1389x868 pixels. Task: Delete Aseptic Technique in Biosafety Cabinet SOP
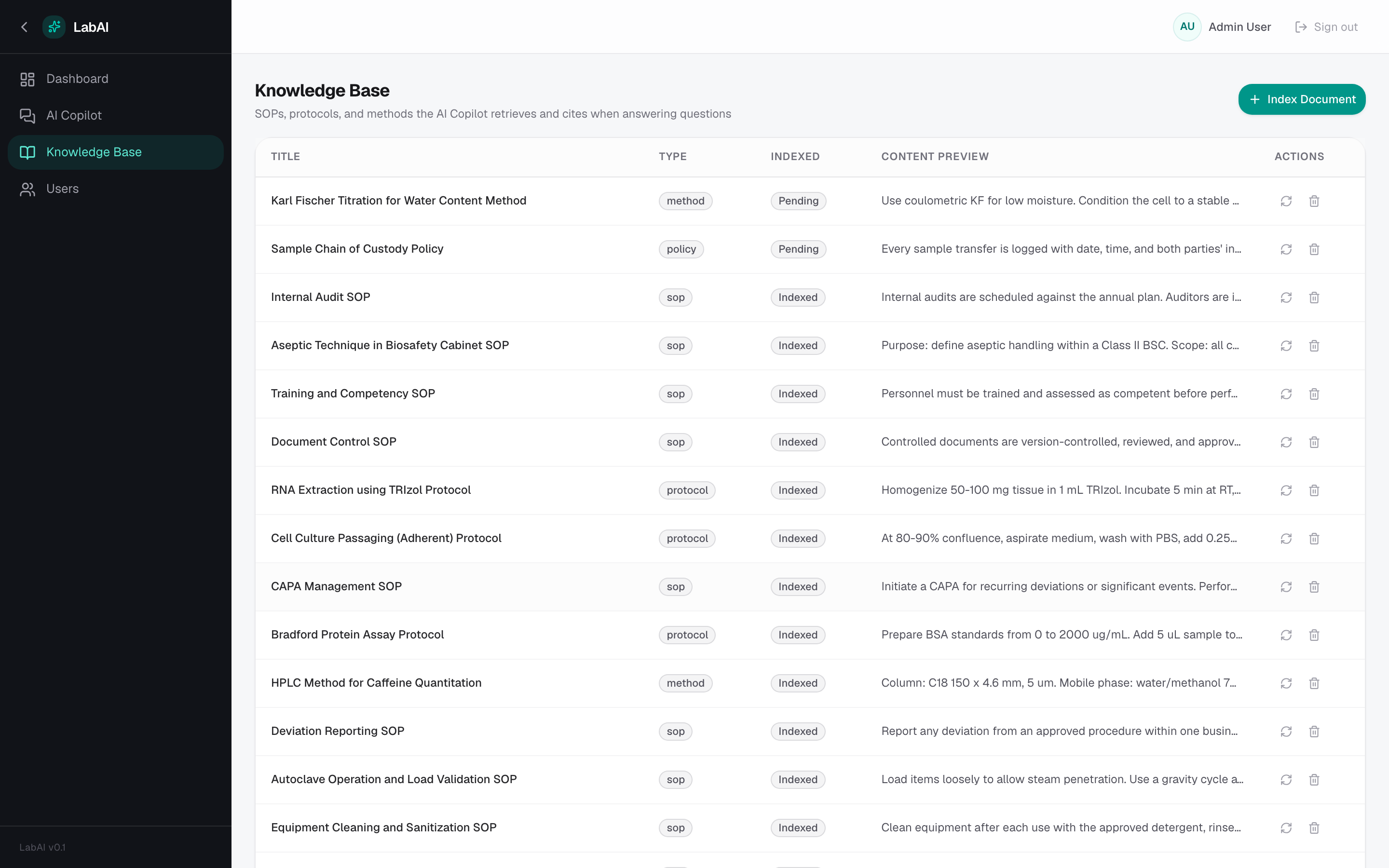pyautogui.click(x=1314, y=346)
